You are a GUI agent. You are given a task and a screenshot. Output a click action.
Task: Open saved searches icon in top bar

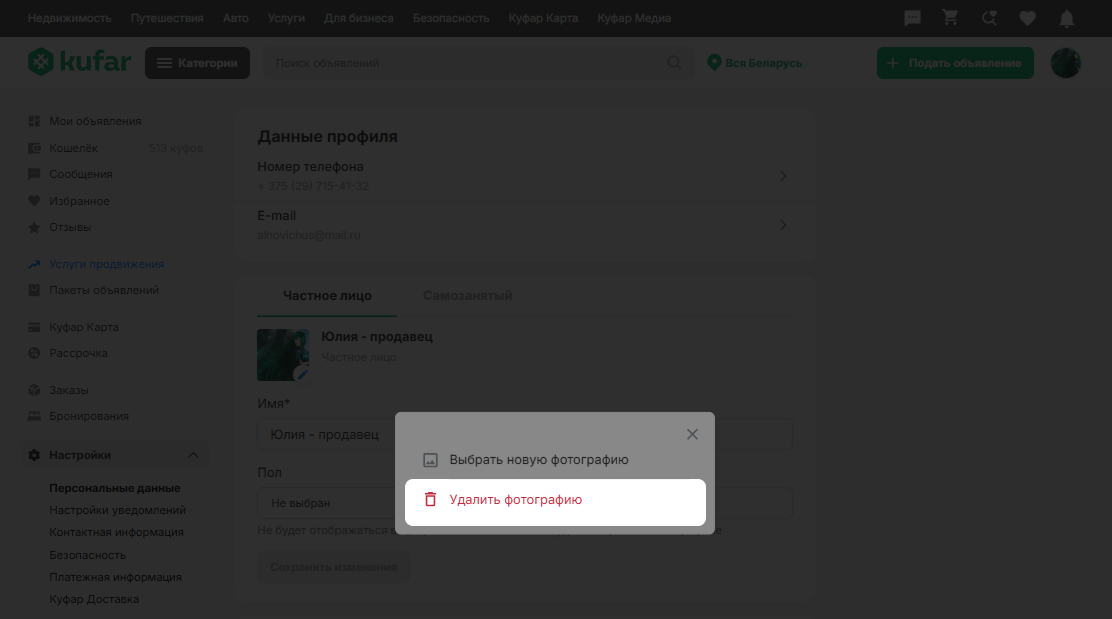click(x=989, y=18)
